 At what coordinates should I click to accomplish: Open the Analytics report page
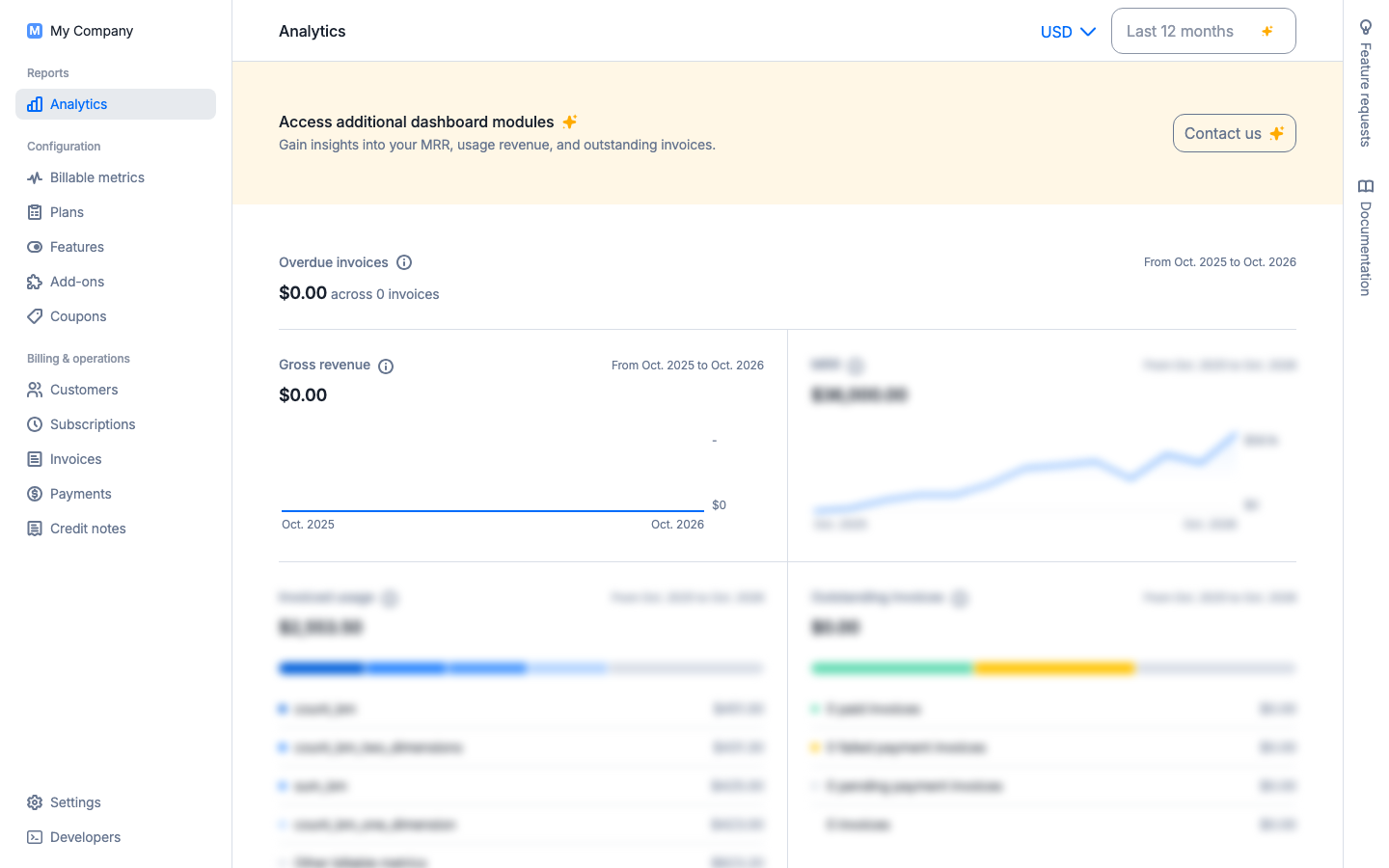[x=116, y=104]
